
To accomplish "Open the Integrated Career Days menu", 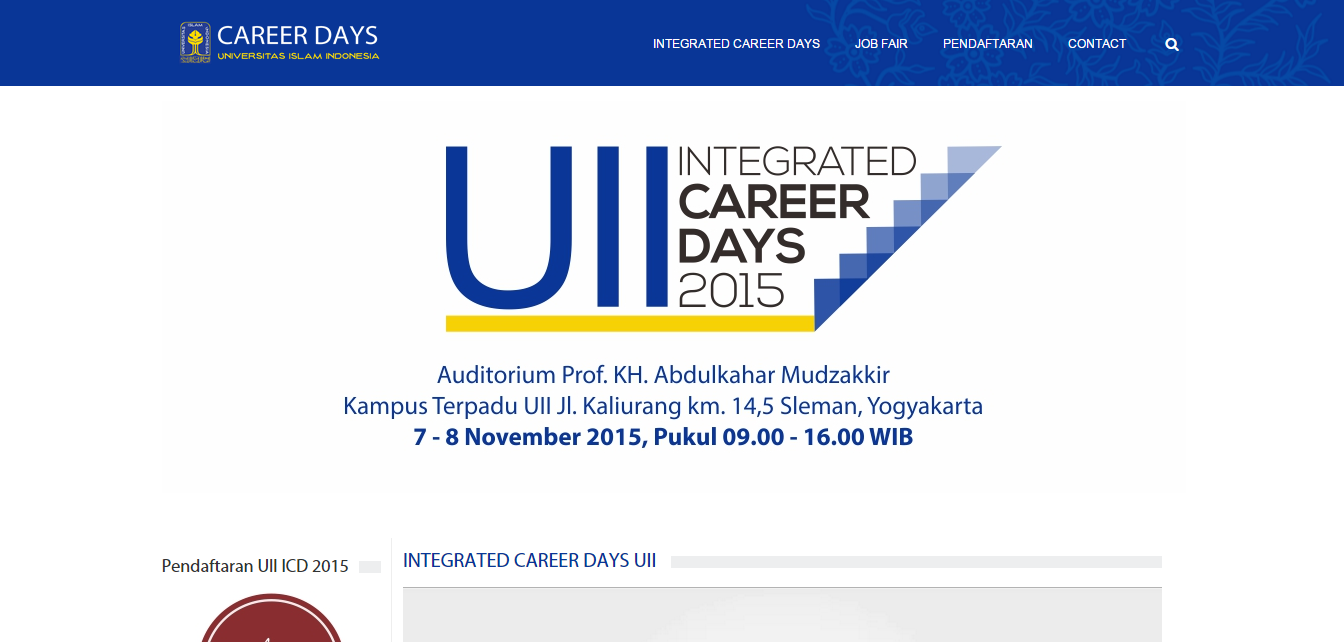I will point(736,44).
